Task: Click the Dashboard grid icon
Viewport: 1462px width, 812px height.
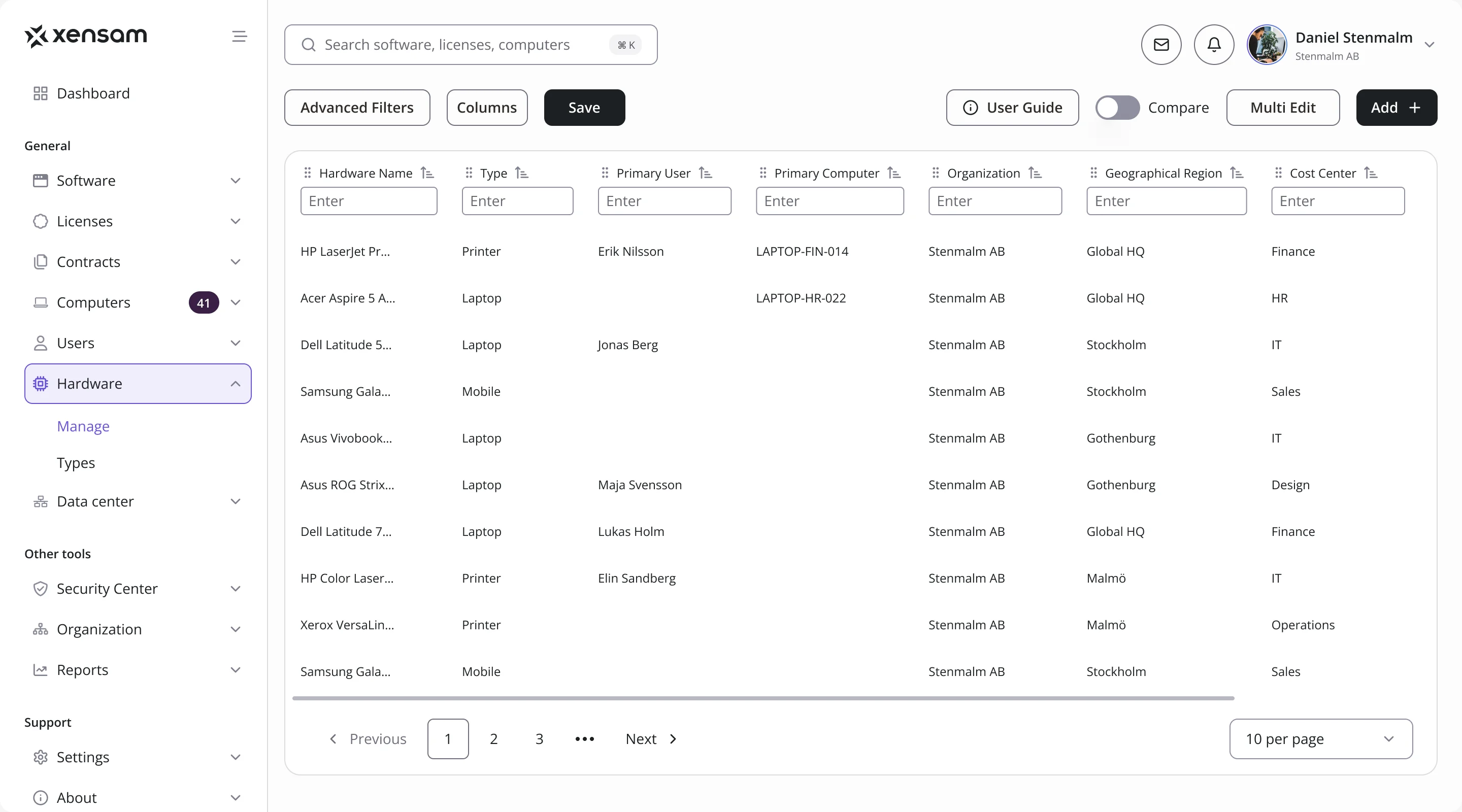Action: (x=40, y=93)
